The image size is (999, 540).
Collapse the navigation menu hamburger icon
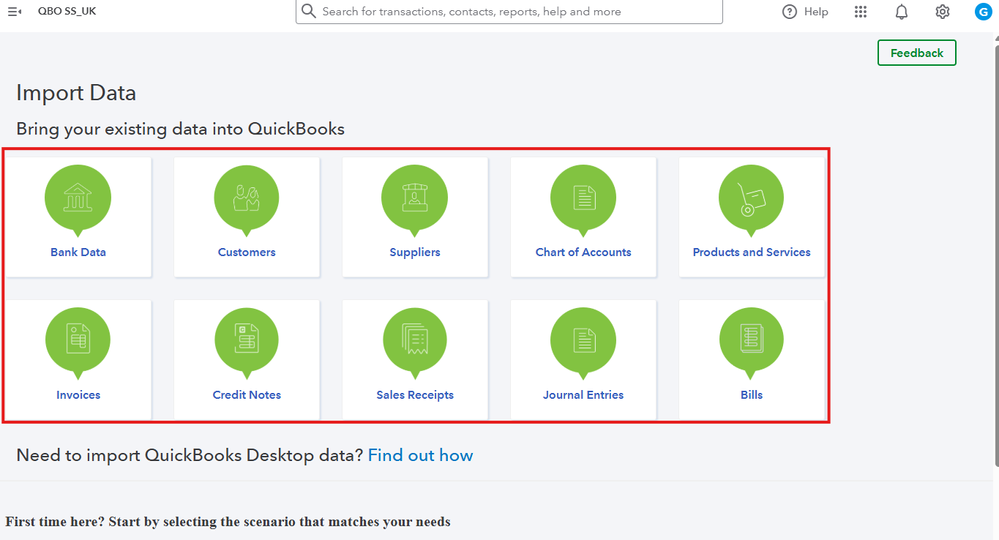pyautogui.click(x=14, y=11)
